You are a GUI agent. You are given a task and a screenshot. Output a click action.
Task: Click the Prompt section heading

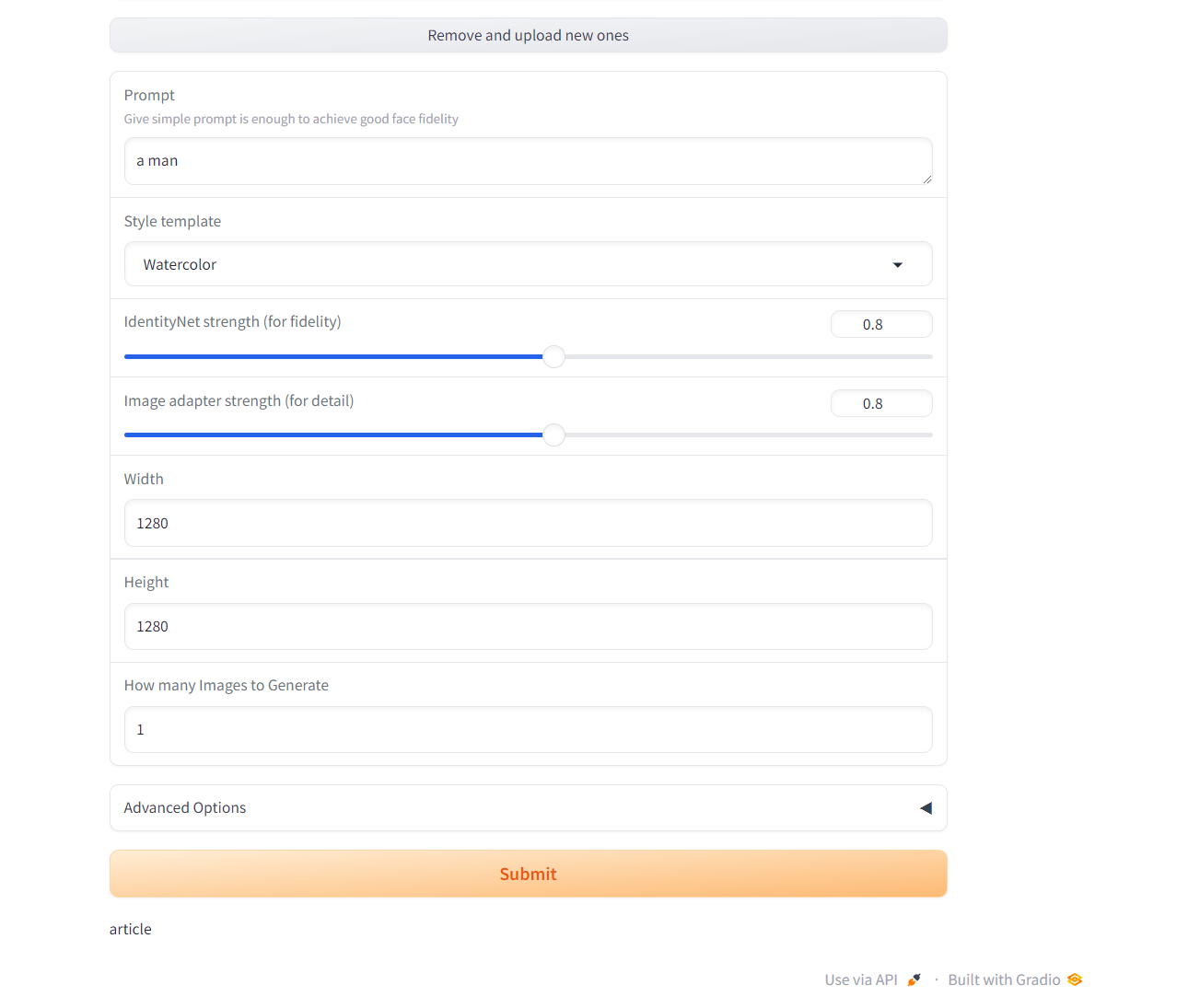(149, 95)
